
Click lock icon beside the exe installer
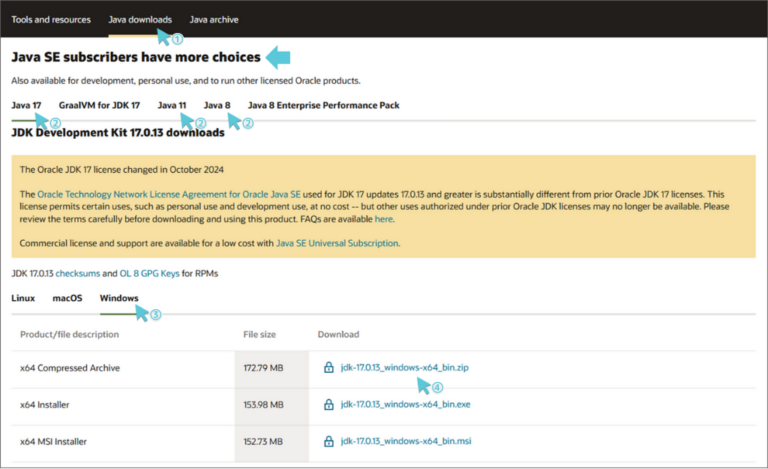point(328,404)
